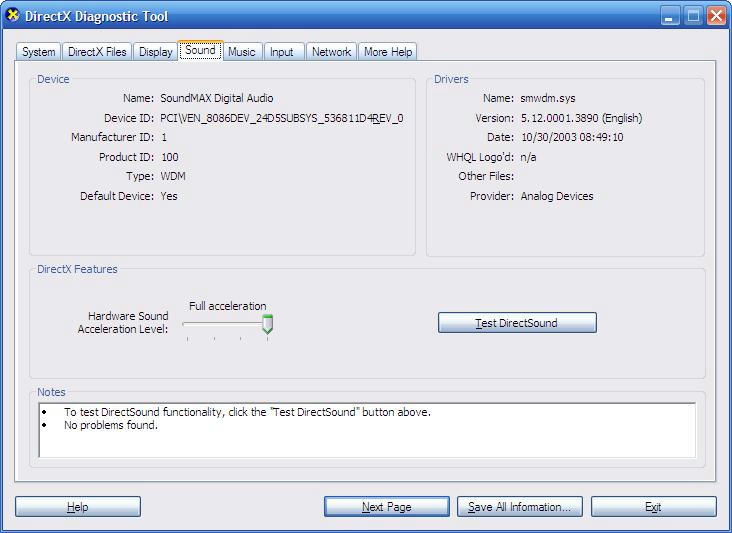Click device name SoundMAX Digital Audio
Image resolution: width=732 pixels, height=533 pixels.
(x=217, y=98)
